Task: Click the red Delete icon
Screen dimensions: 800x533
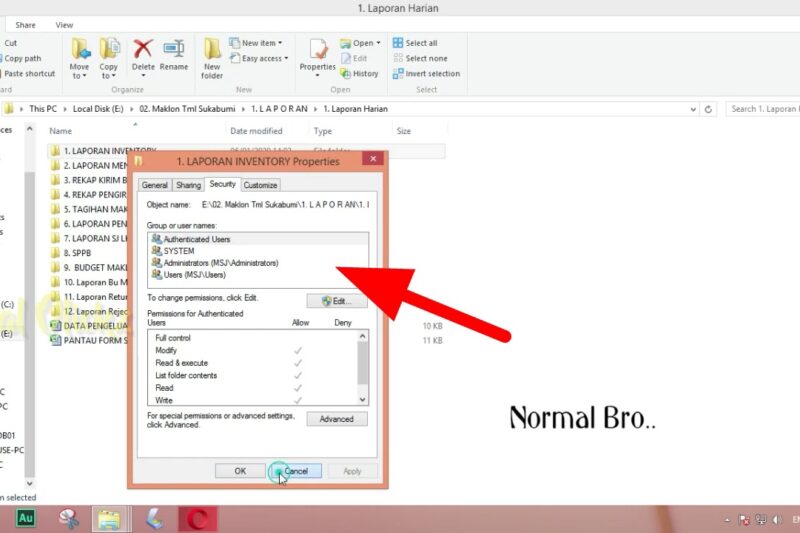Action: pyautogui.click(x=143, y=56)
